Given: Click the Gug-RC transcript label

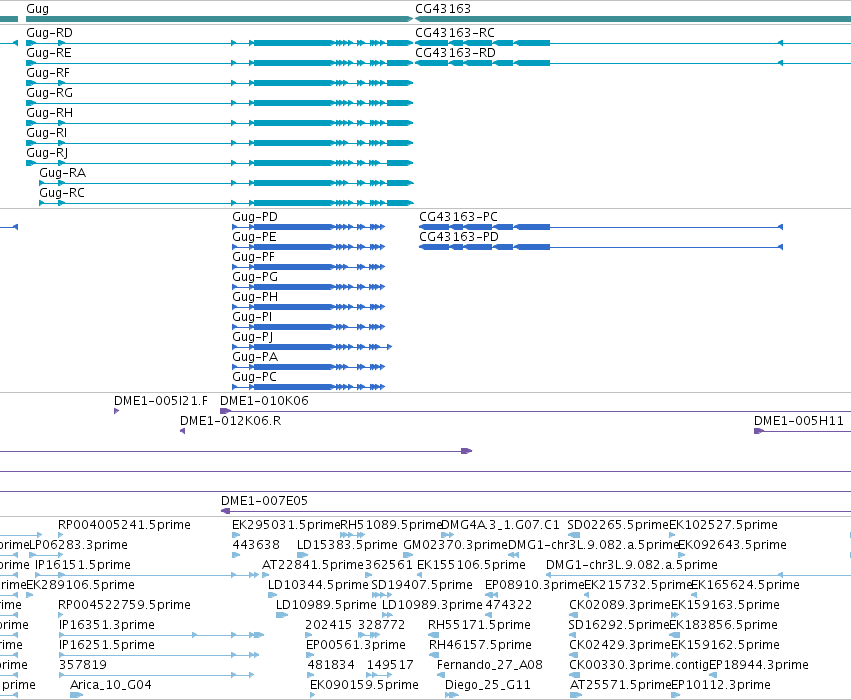Looking at the screenshot, I should (62, 193).
